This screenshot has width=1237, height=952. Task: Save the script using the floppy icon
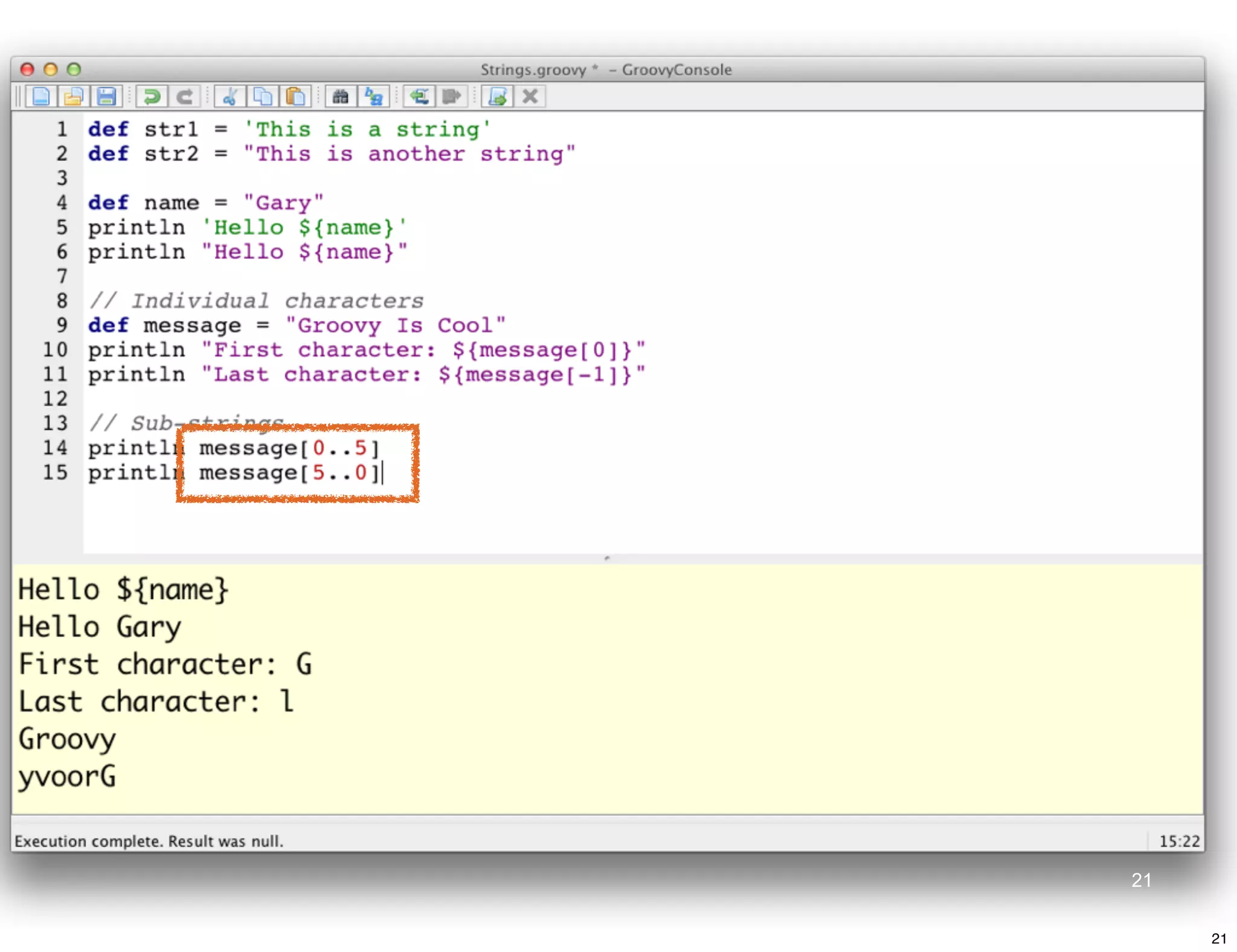coord(107,97)
